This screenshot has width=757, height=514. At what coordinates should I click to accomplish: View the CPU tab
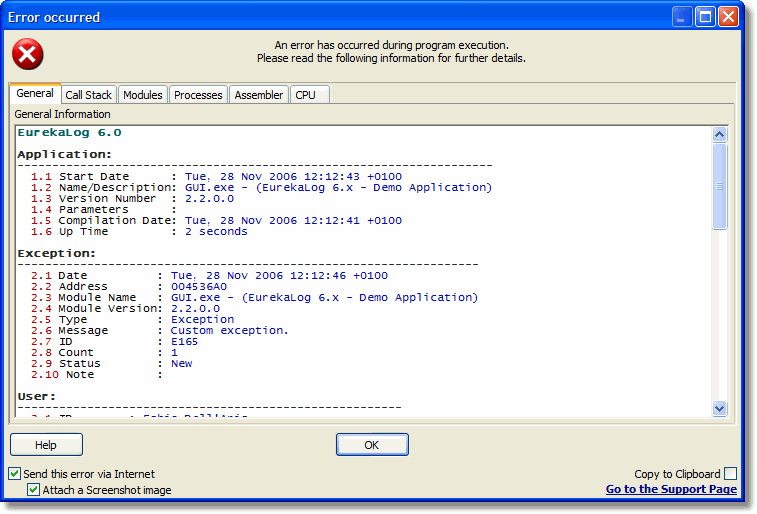coord(309,95)
